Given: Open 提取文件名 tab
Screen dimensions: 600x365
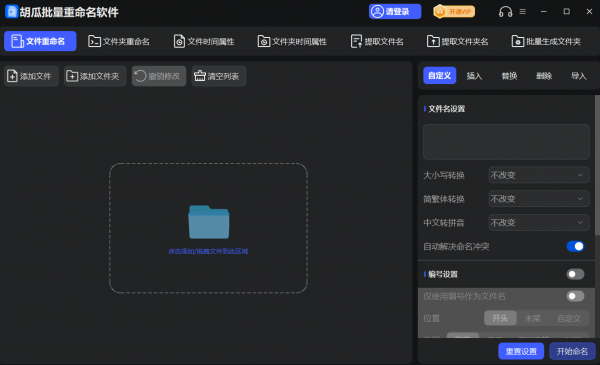Looking at the screenshot, I should (377, 41).
